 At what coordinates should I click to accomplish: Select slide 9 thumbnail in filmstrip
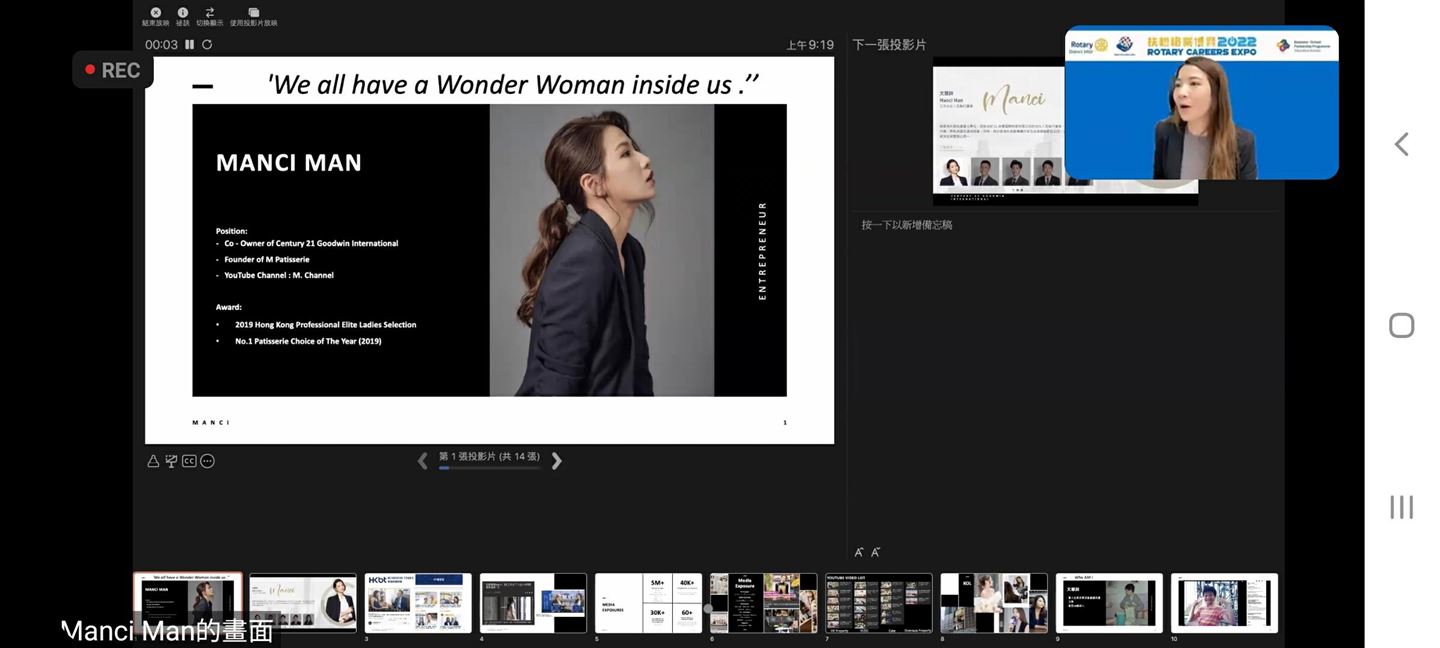coord(1109,603)
